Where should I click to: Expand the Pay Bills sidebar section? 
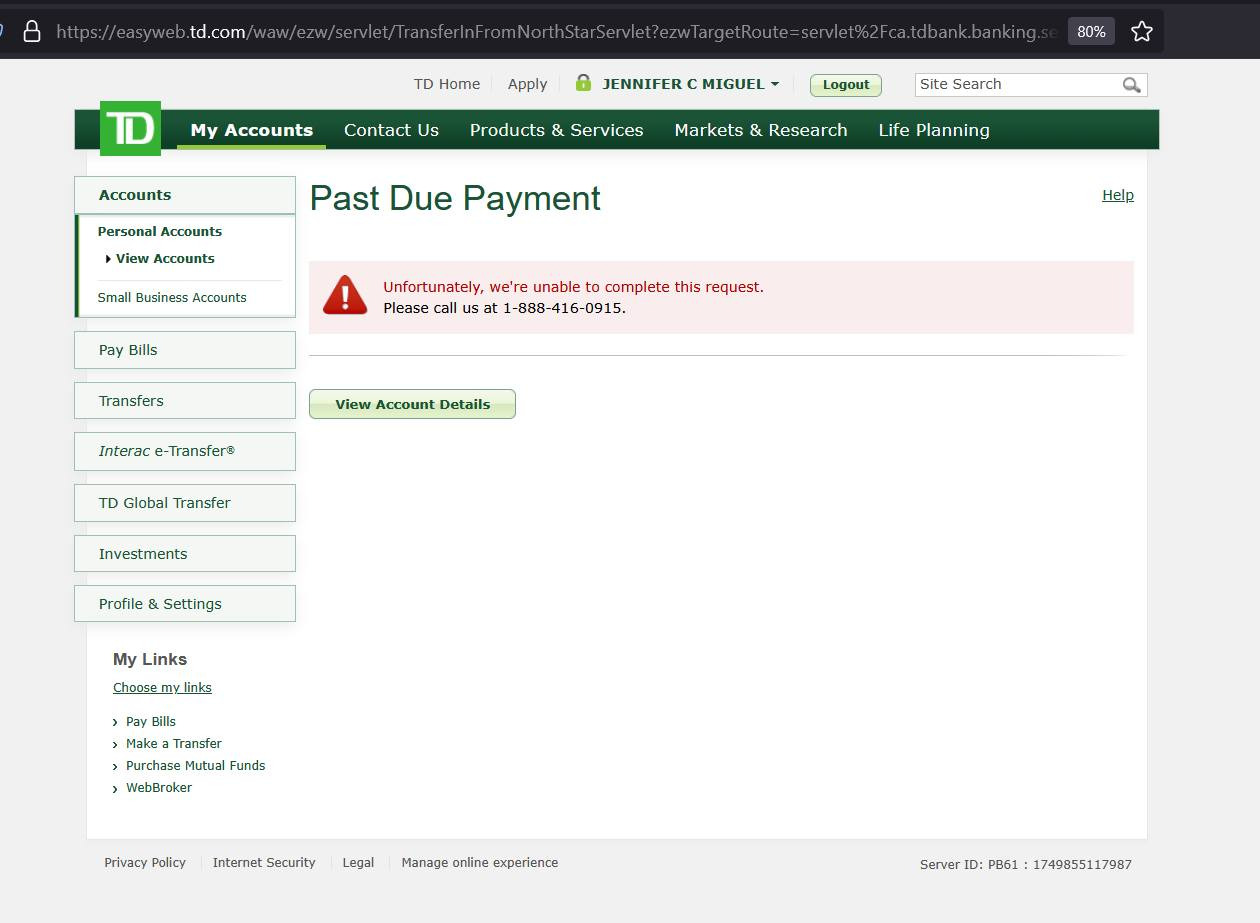click(185, 350)
